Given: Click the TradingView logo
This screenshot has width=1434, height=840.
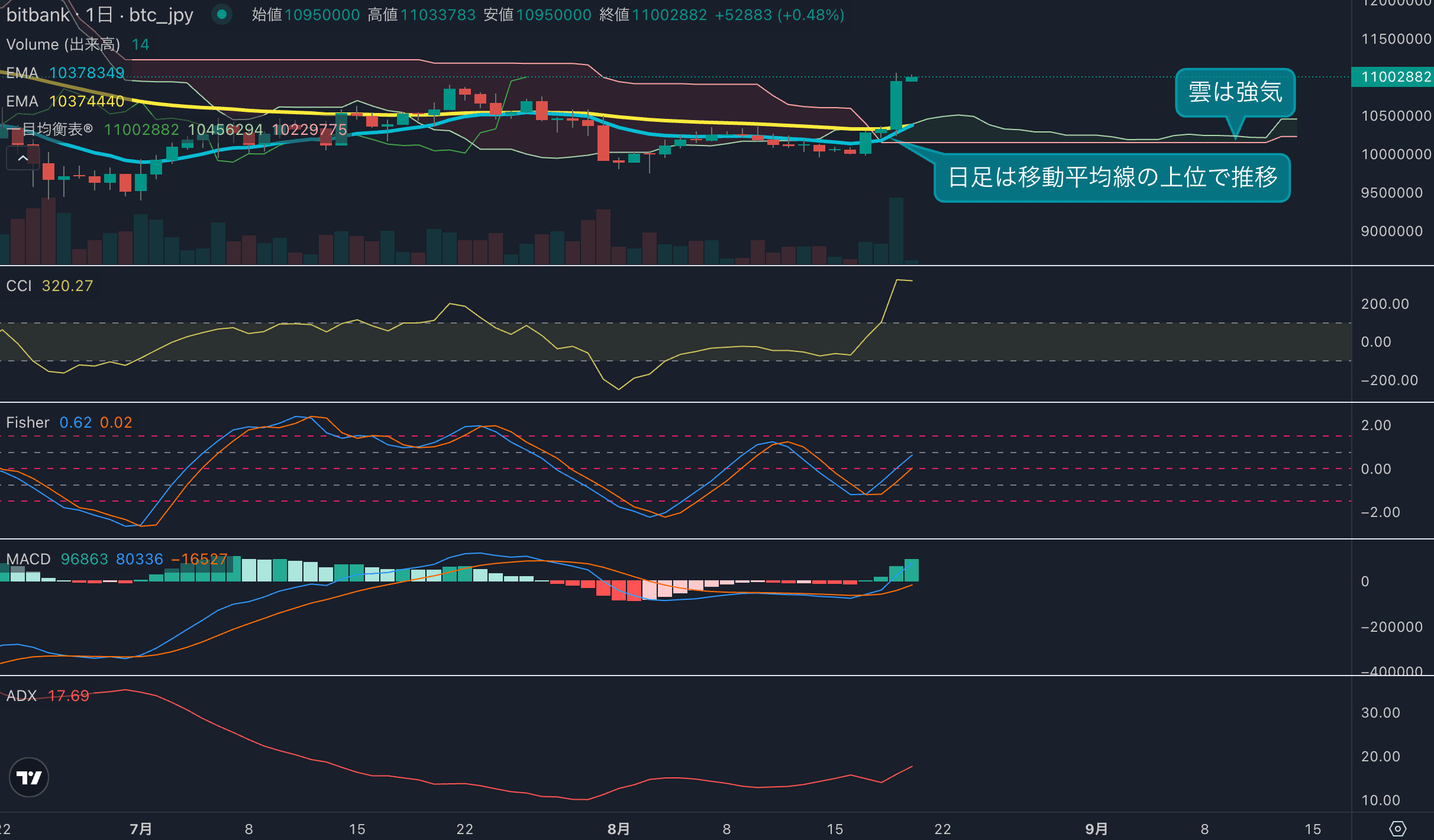Looking at the screenshot, I should pyautogui.click(x=29, y=777).
